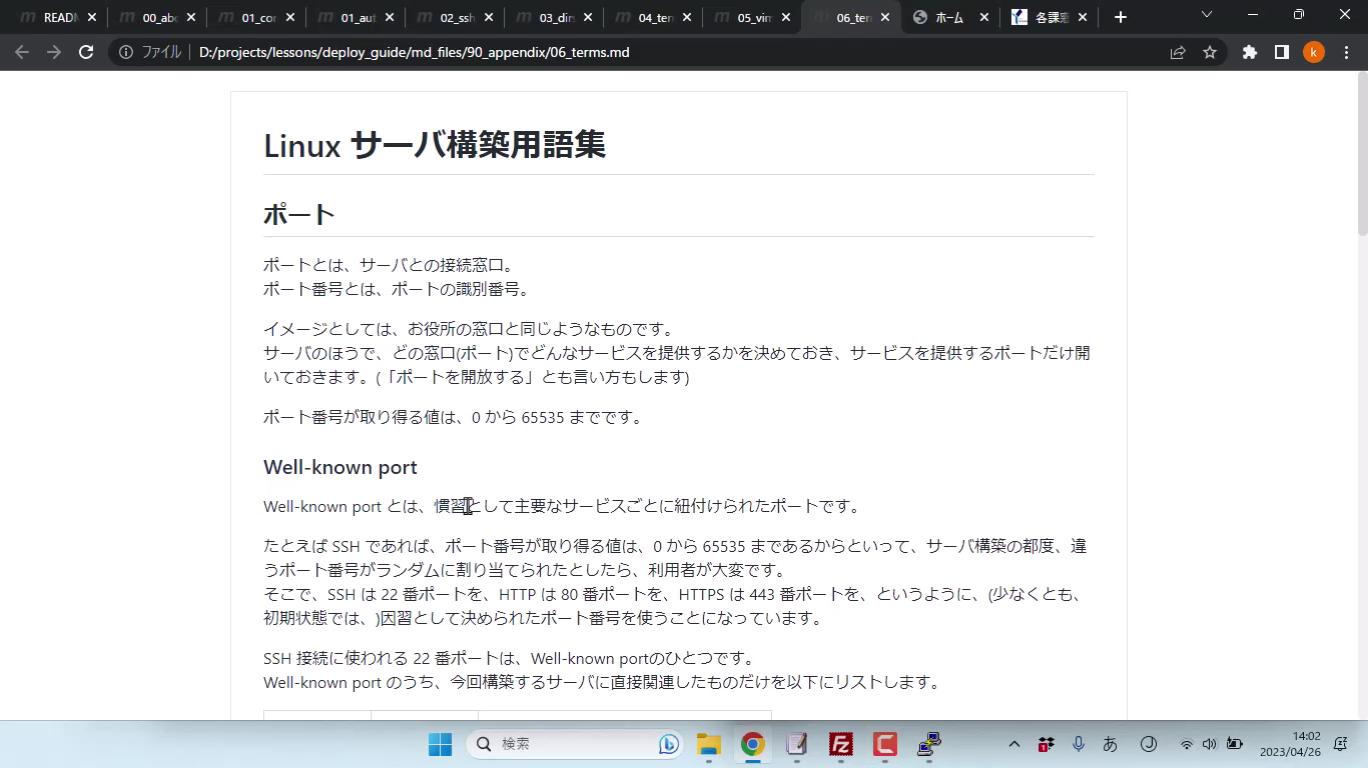Reload the current page
The width and height of the screenshot is (1368, 768).
(86, 52)
